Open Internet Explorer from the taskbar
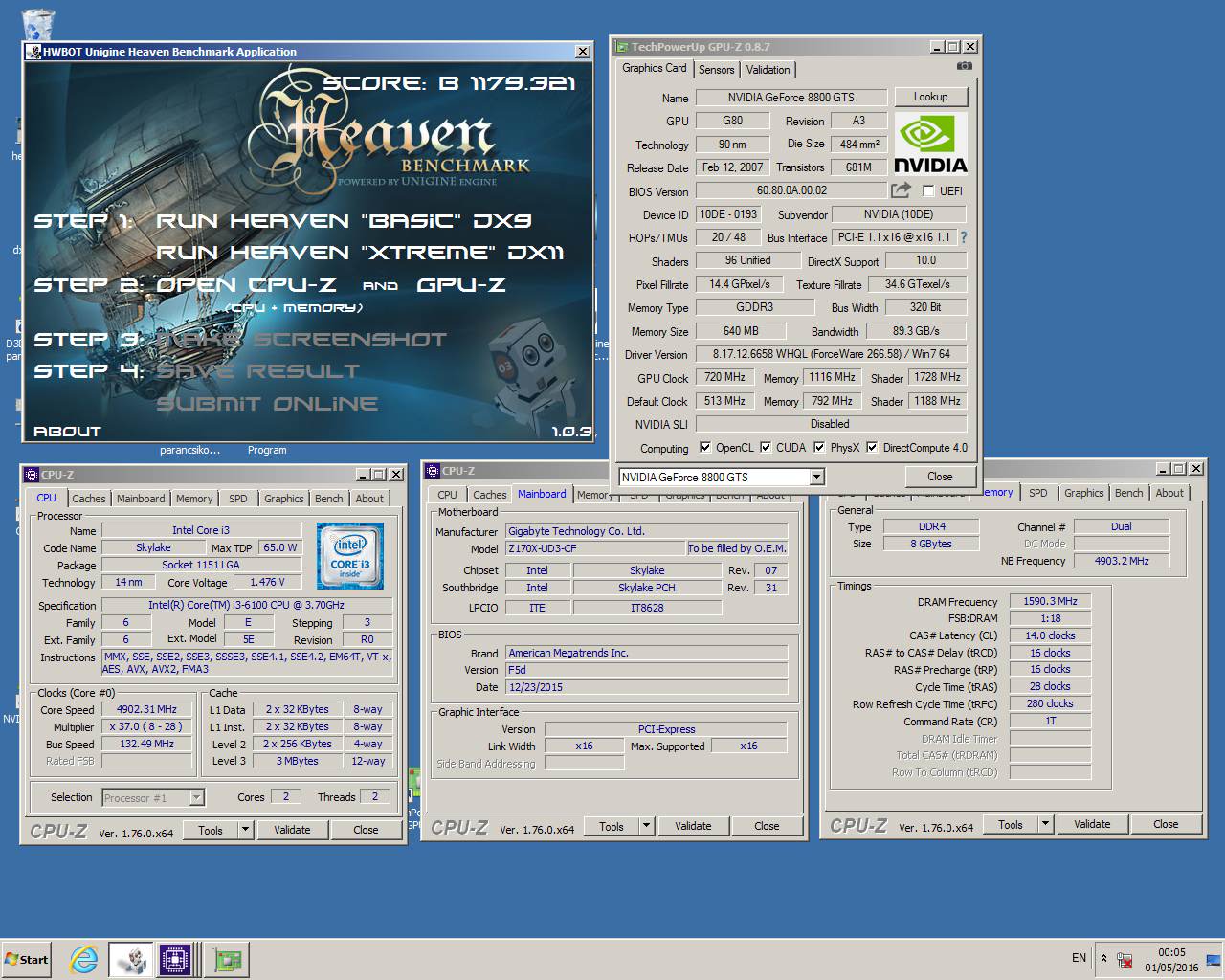The image size is (1225, 980). [84, 959]
